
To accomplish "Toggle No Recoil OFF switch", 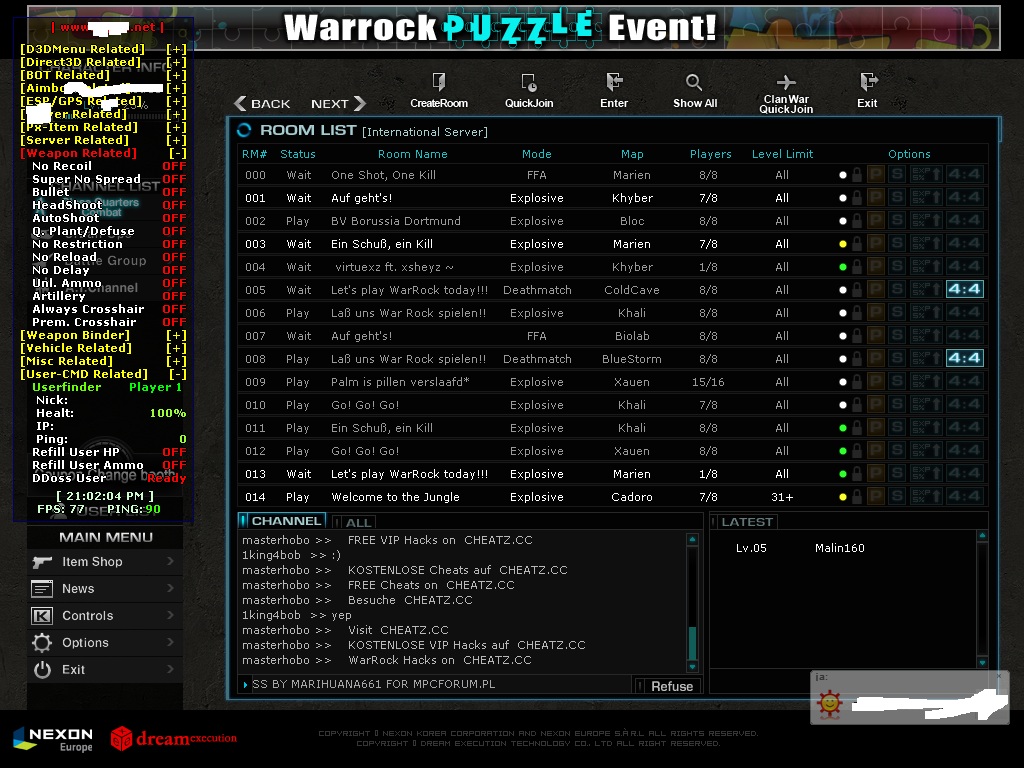I will pyautogui.click(x=174, y=166).
